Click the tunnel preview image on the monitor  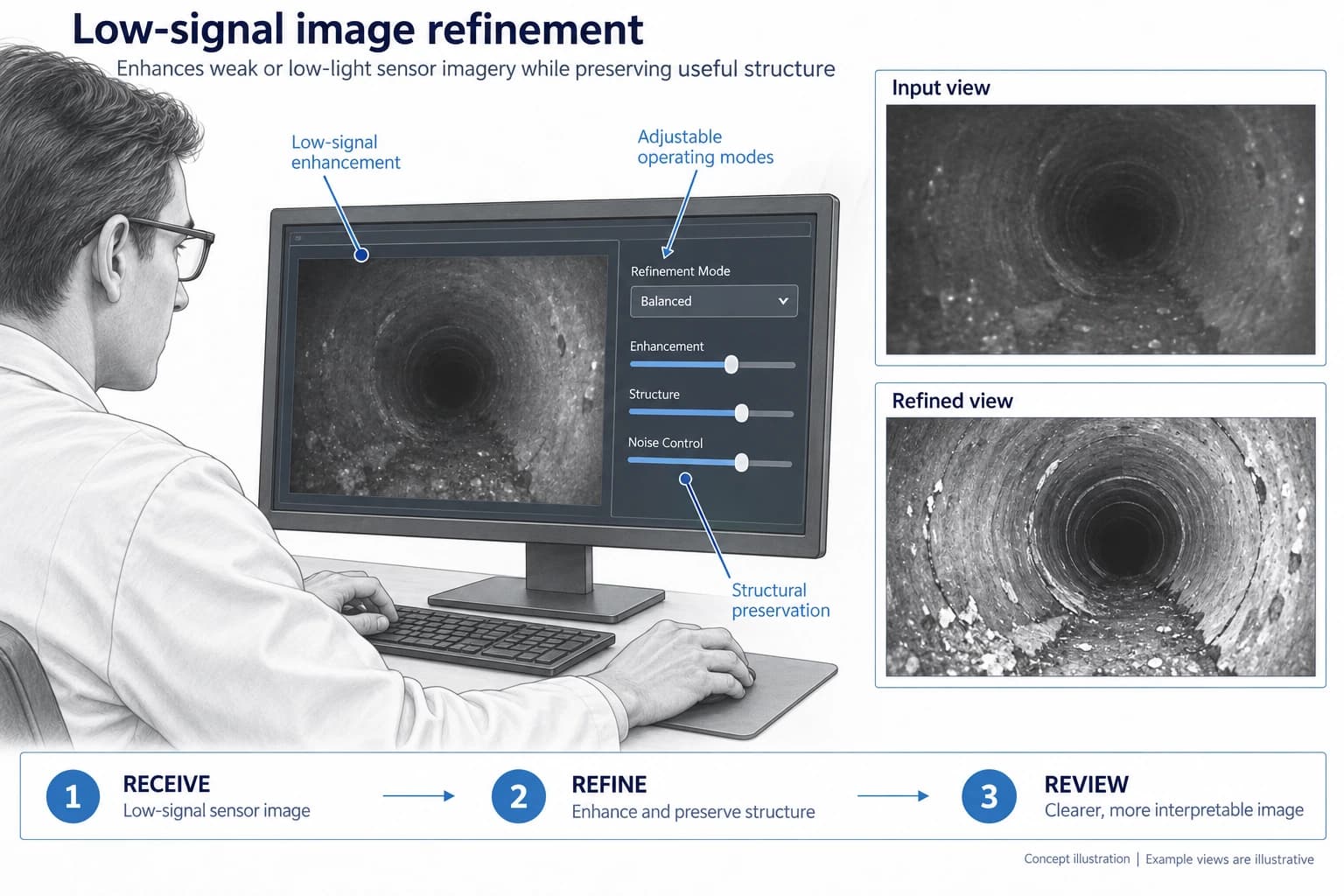click(450, 379)
